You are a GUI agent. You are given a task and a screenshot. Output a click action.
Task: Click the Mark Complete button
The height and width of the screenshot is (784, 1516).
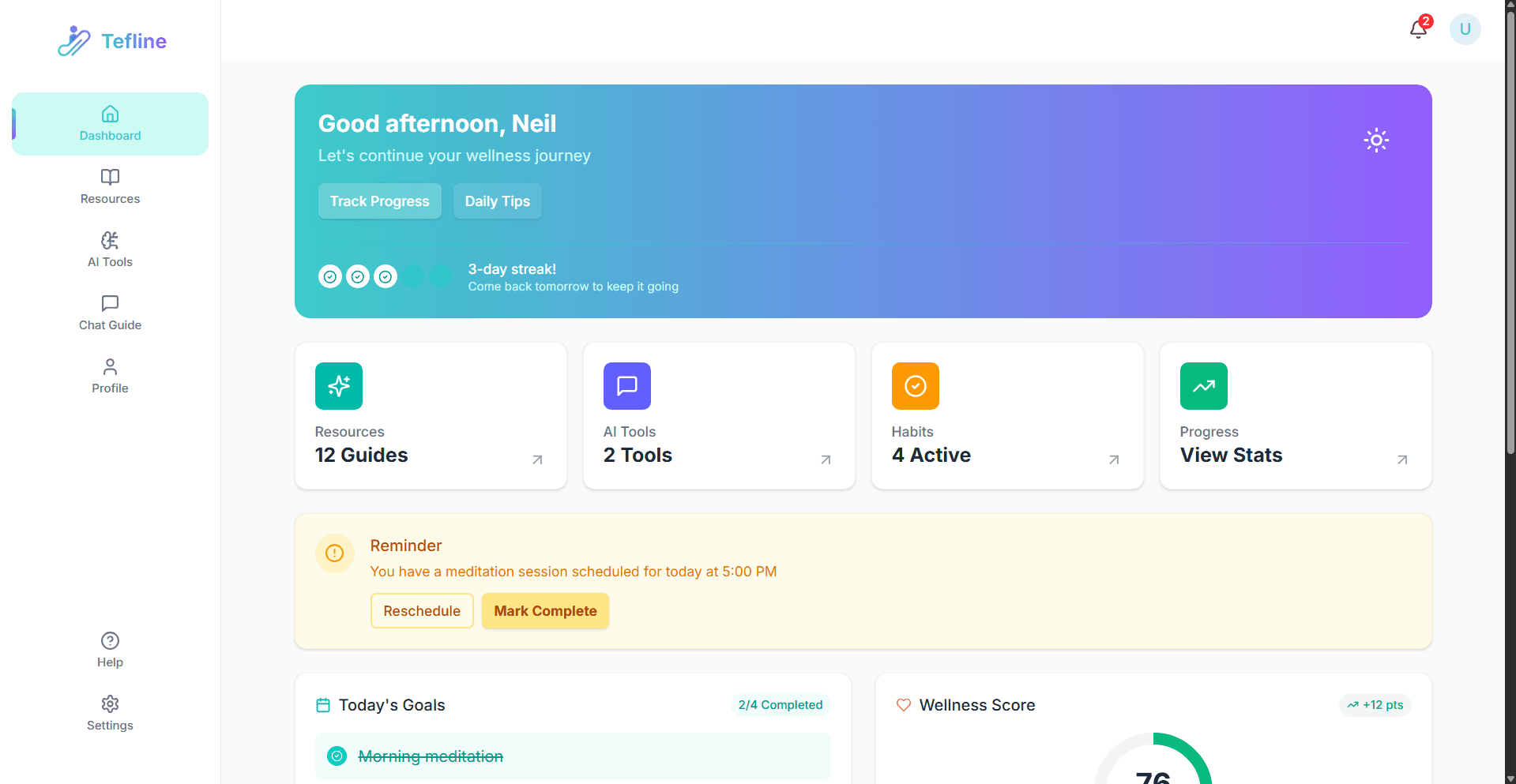(x=545, y=611)
